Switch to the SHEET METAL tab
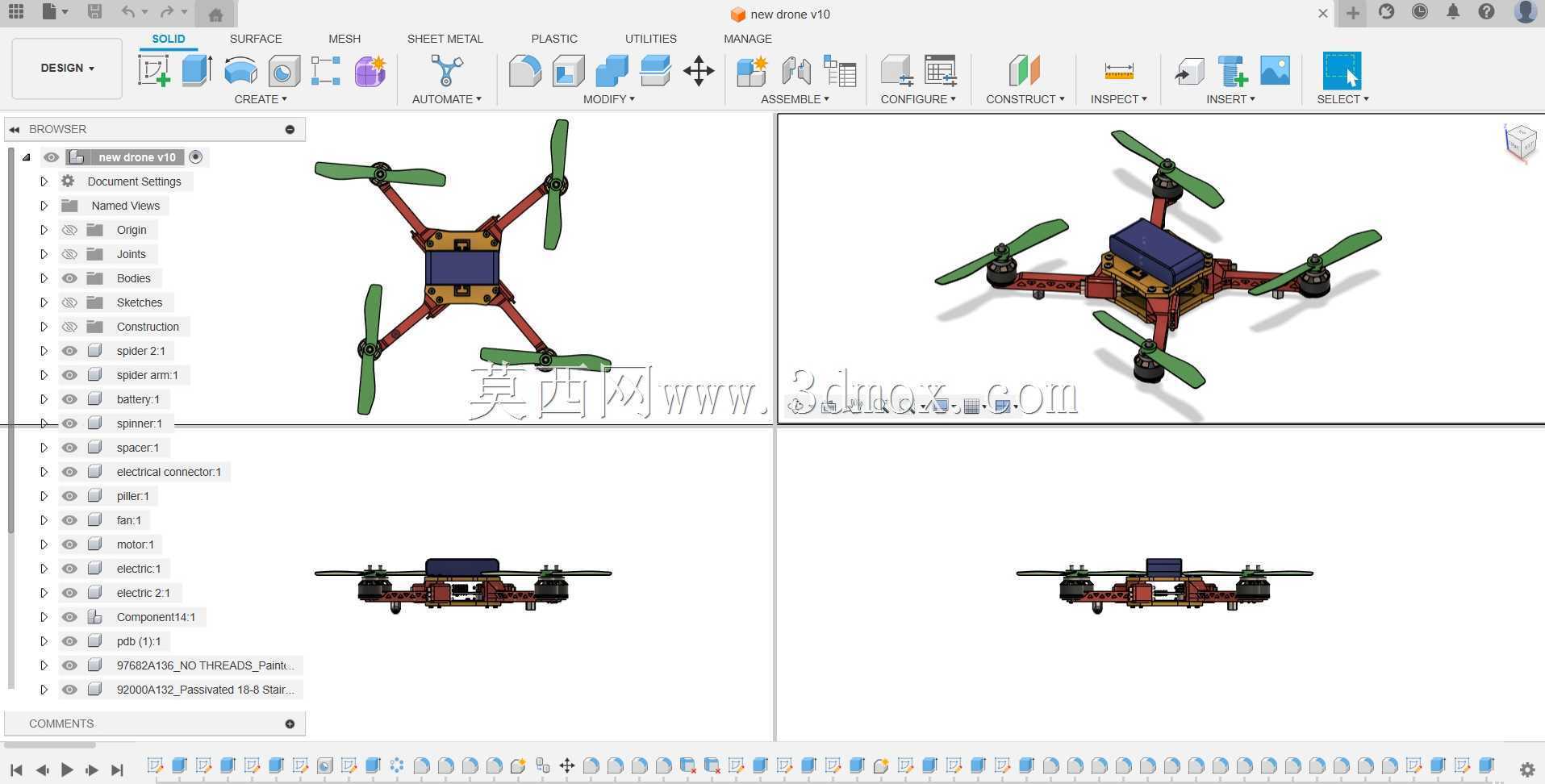Screen dimensions: 1545x784 (445, 39)
